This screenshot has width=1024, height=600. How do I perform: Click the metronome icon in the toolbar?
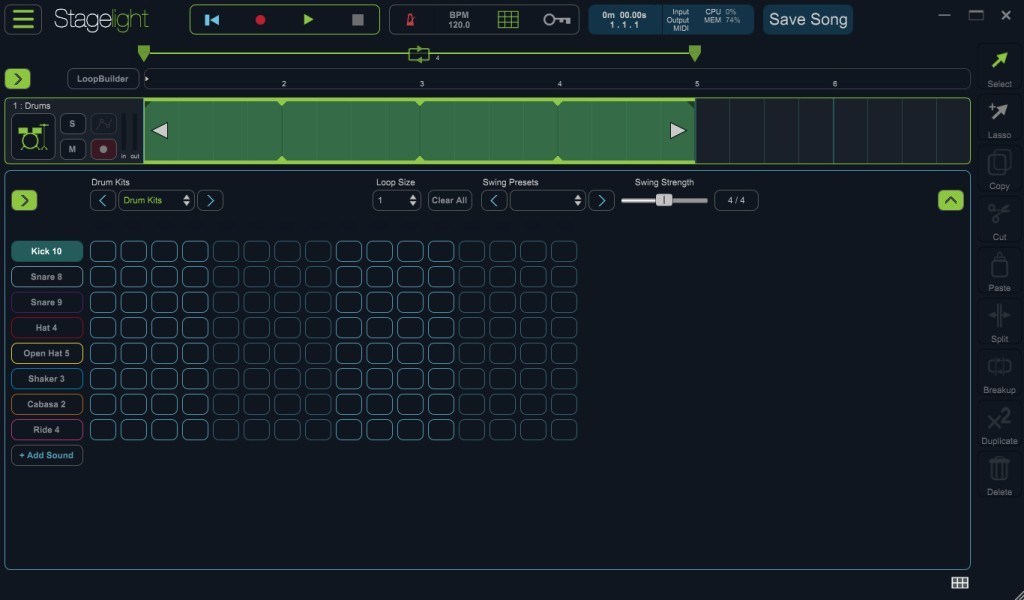pyautogui.click(x=409, y=18)
